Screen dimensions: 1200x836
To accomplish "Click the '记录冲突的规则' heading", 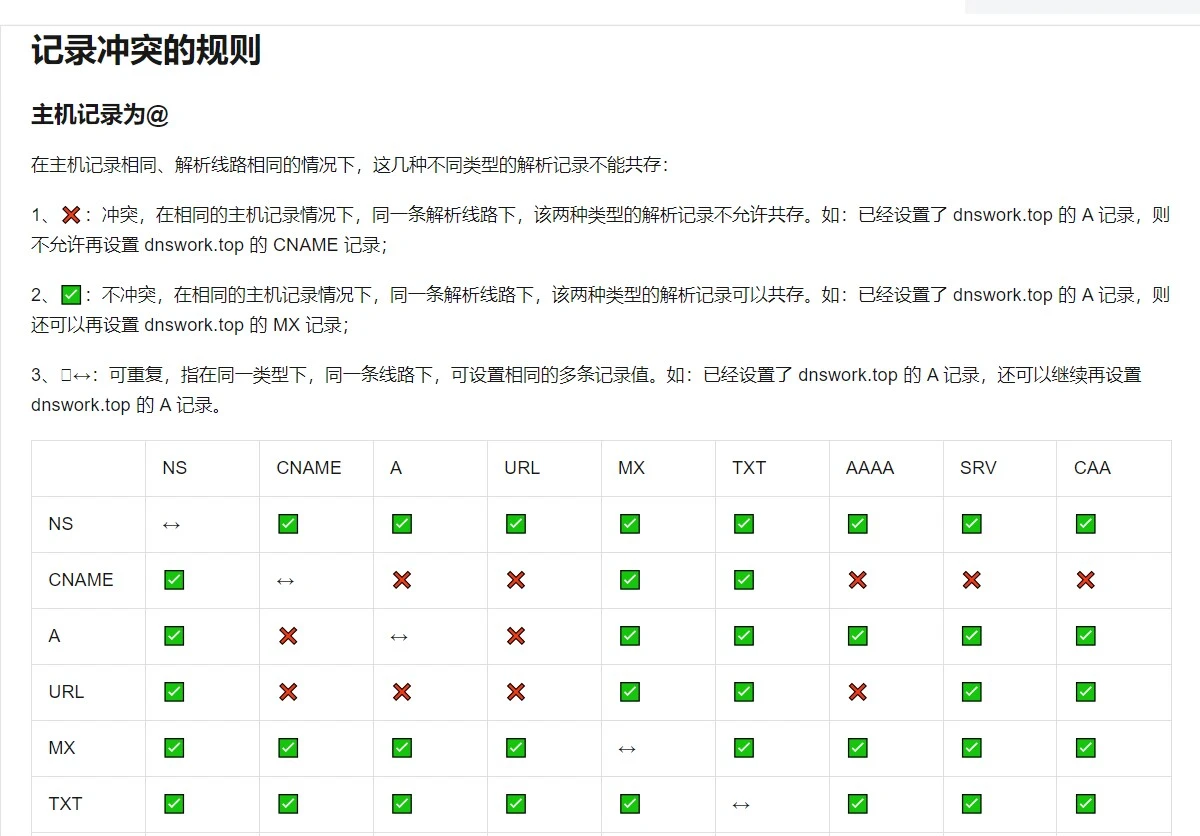I will click(146, 50).
